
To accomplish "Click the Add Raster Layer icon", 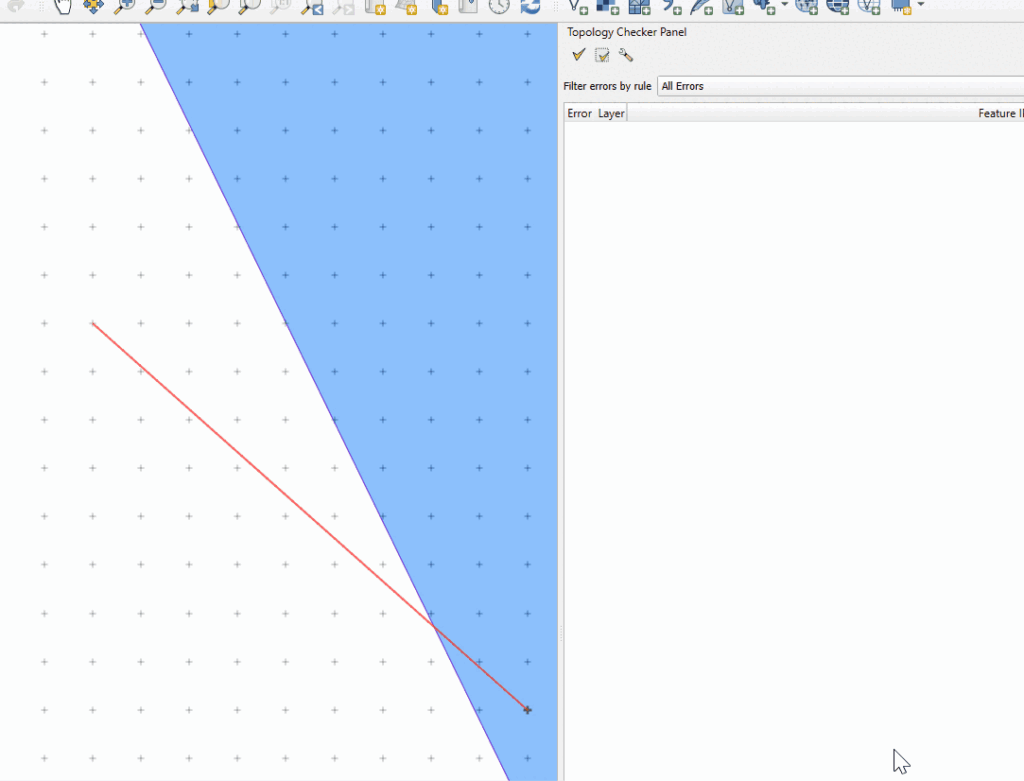I will [x=608, y=6].
